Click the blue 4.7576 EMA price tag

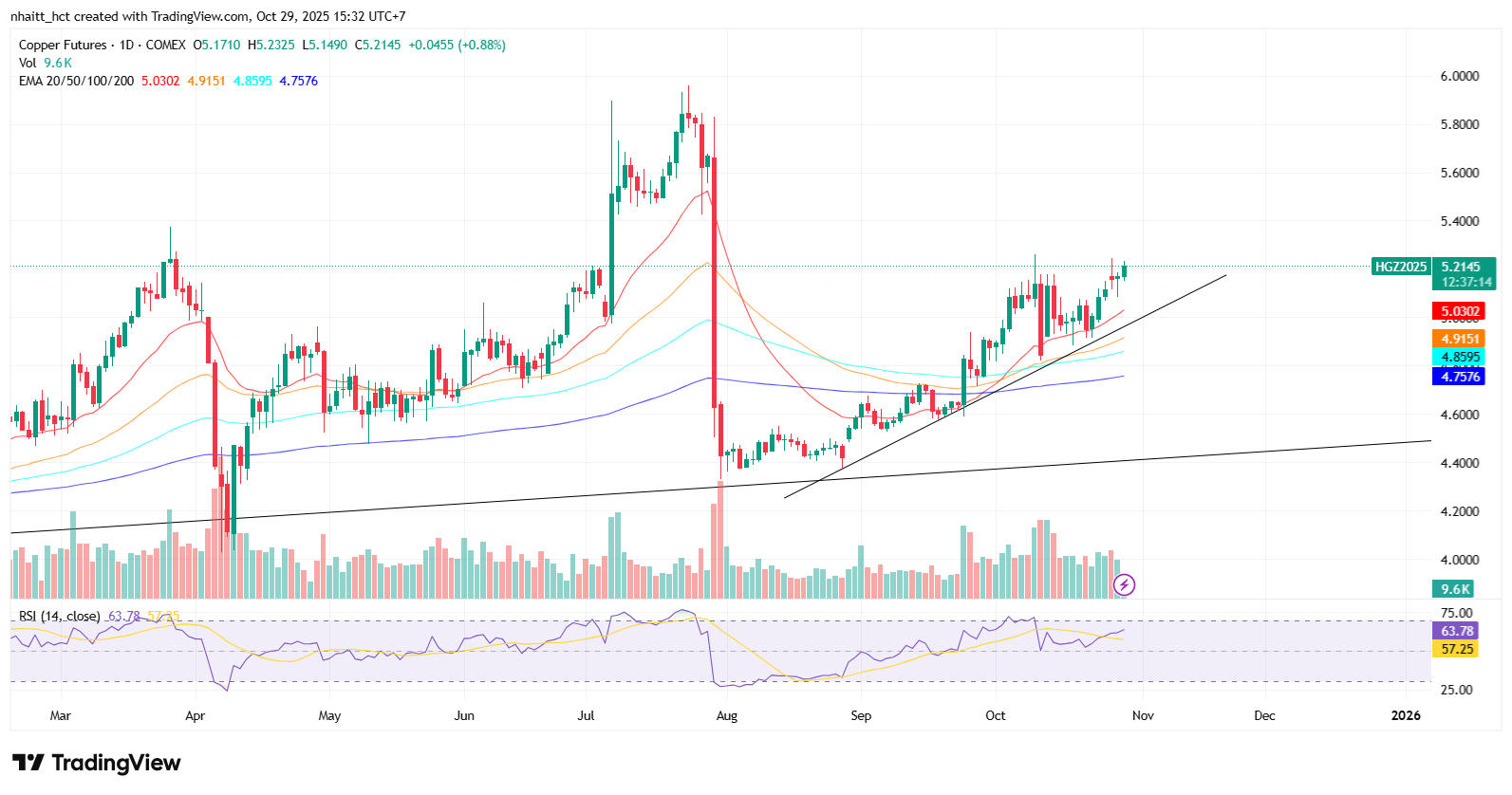pyautogui.click(x=1459, y=377)
